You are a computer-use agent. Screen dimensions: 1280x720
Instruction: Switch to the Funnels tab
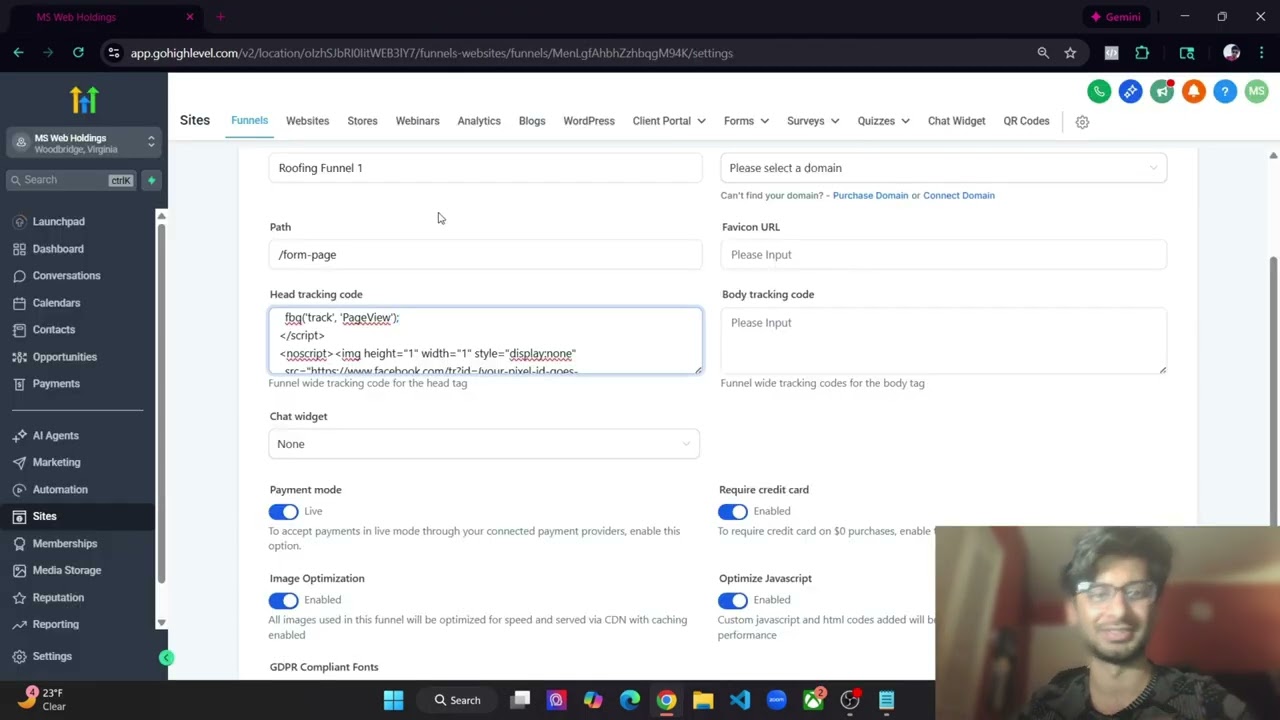click(x=249, y=121)
